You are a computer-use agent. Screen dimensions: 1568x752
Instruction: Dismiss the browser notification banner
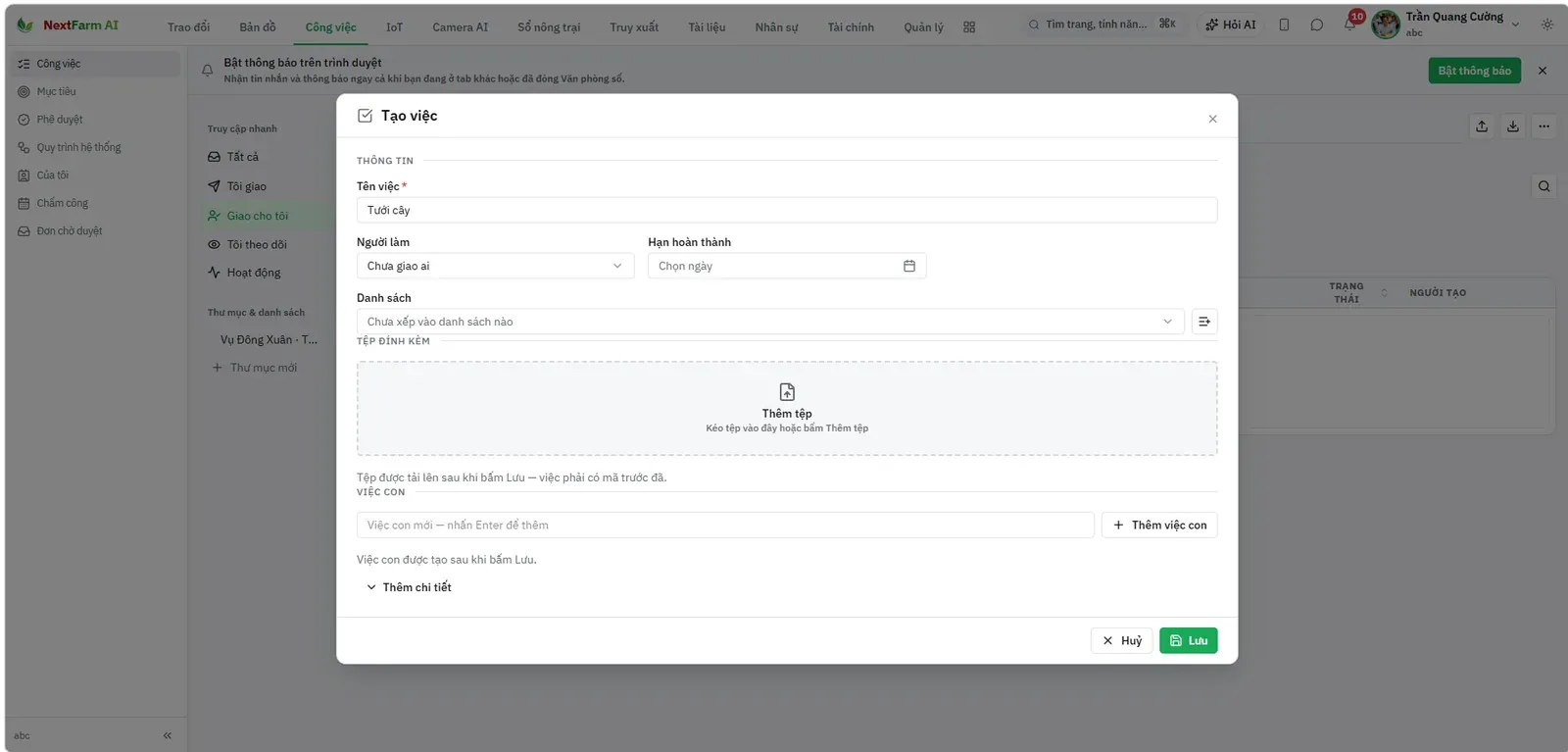[x=1543, y=71]
